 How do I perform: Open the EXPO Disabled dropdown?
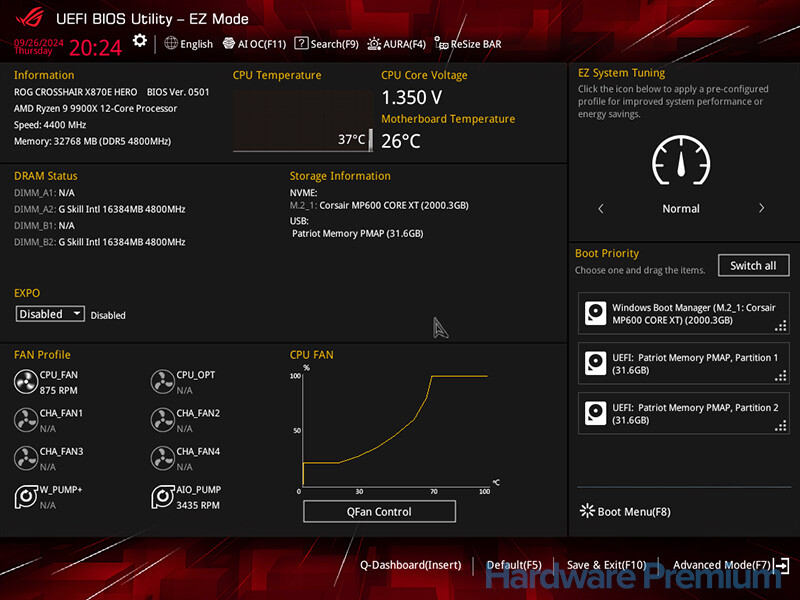[50, 314]
